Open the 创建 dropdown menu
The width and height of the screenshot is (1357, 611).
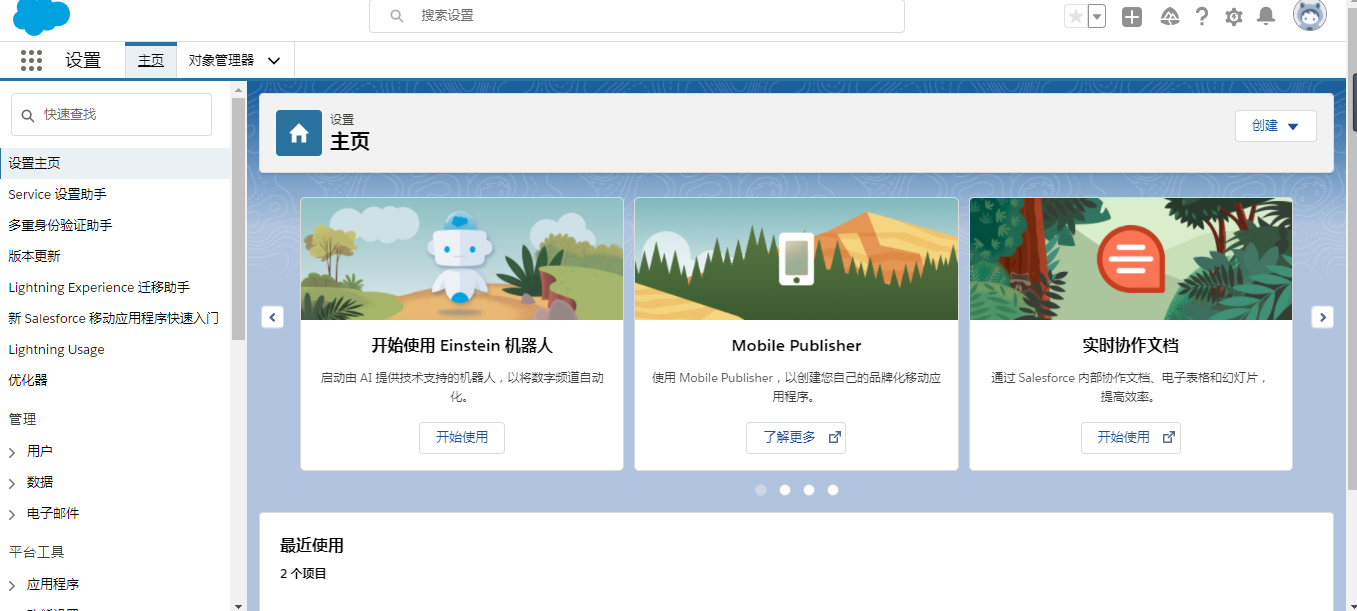1275,125
